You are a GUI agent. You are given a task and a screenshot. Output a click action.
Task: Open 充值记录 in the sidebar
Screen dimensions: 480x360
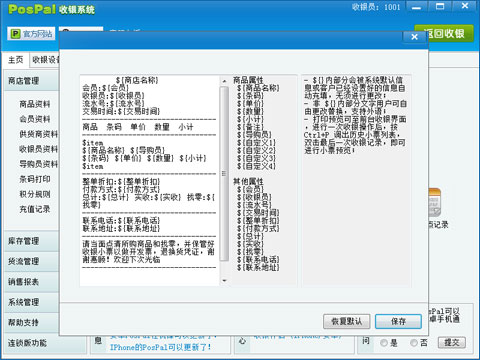pos(35,209)
